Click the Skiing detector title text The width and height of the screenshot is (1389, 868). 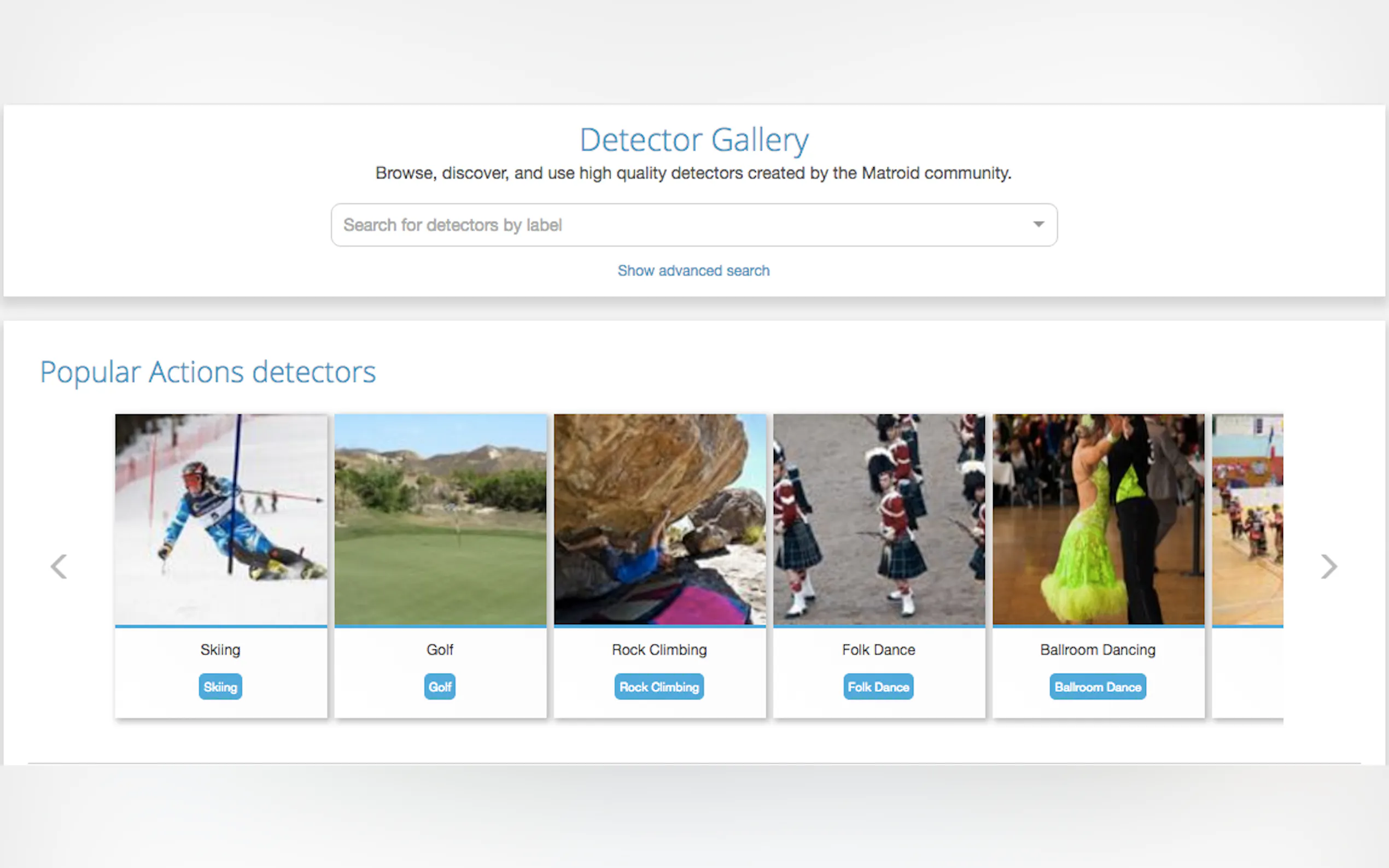click(x=220, y=650)
